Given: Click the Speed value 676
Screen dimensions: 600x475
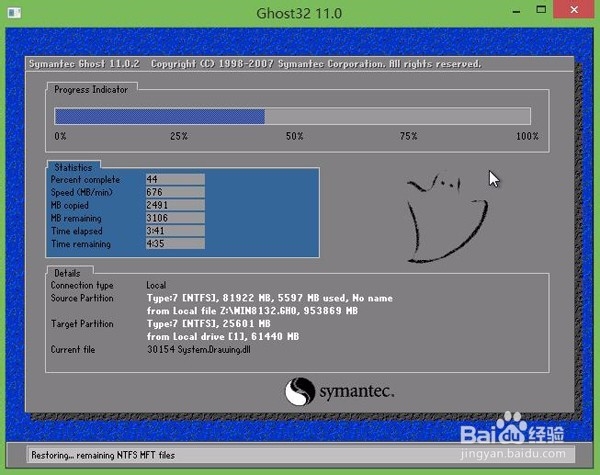Looking at the screenshot, I should point(175,192).
